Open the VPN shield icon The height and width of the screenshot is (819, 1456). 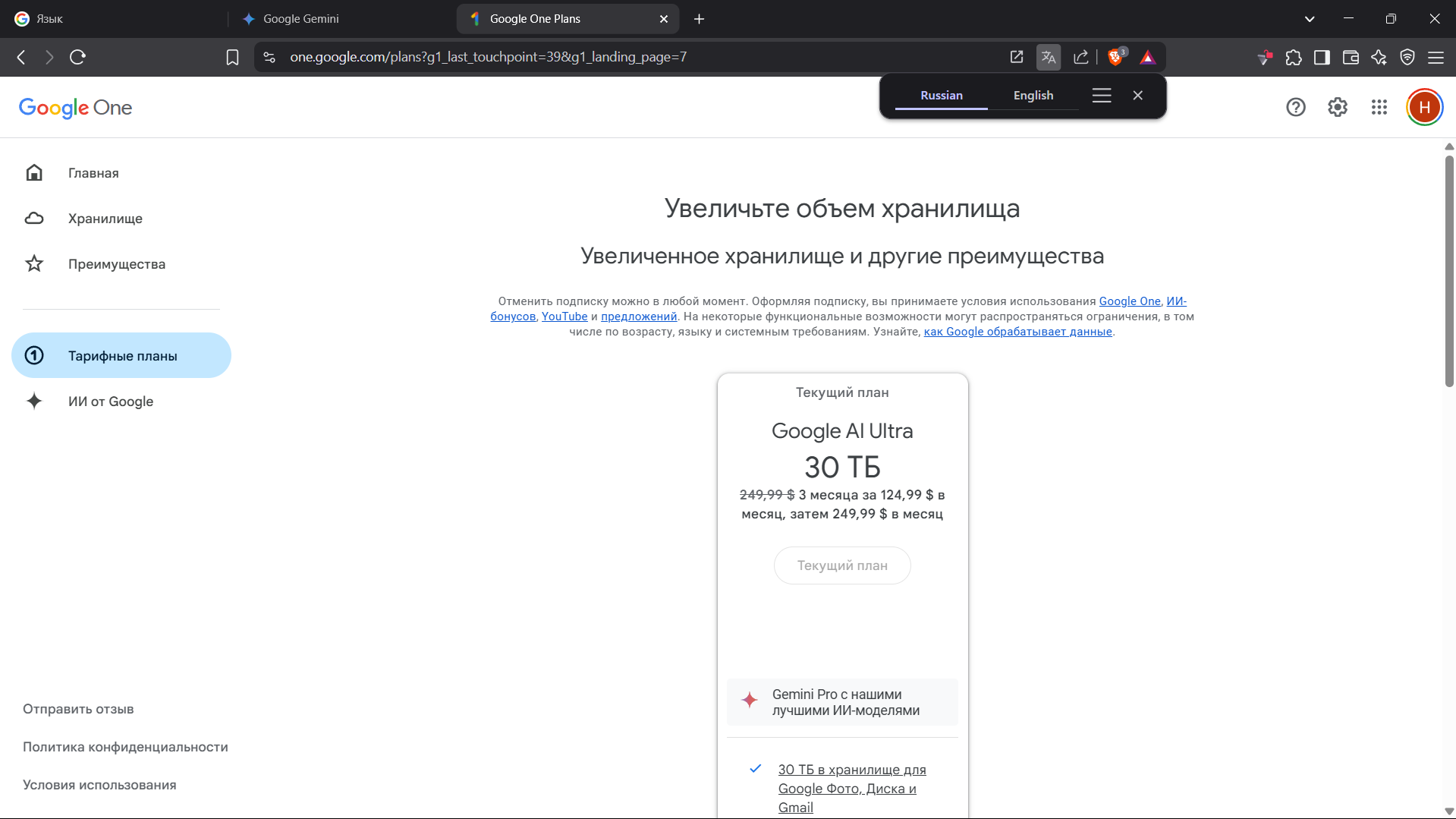click(1407, 57)
